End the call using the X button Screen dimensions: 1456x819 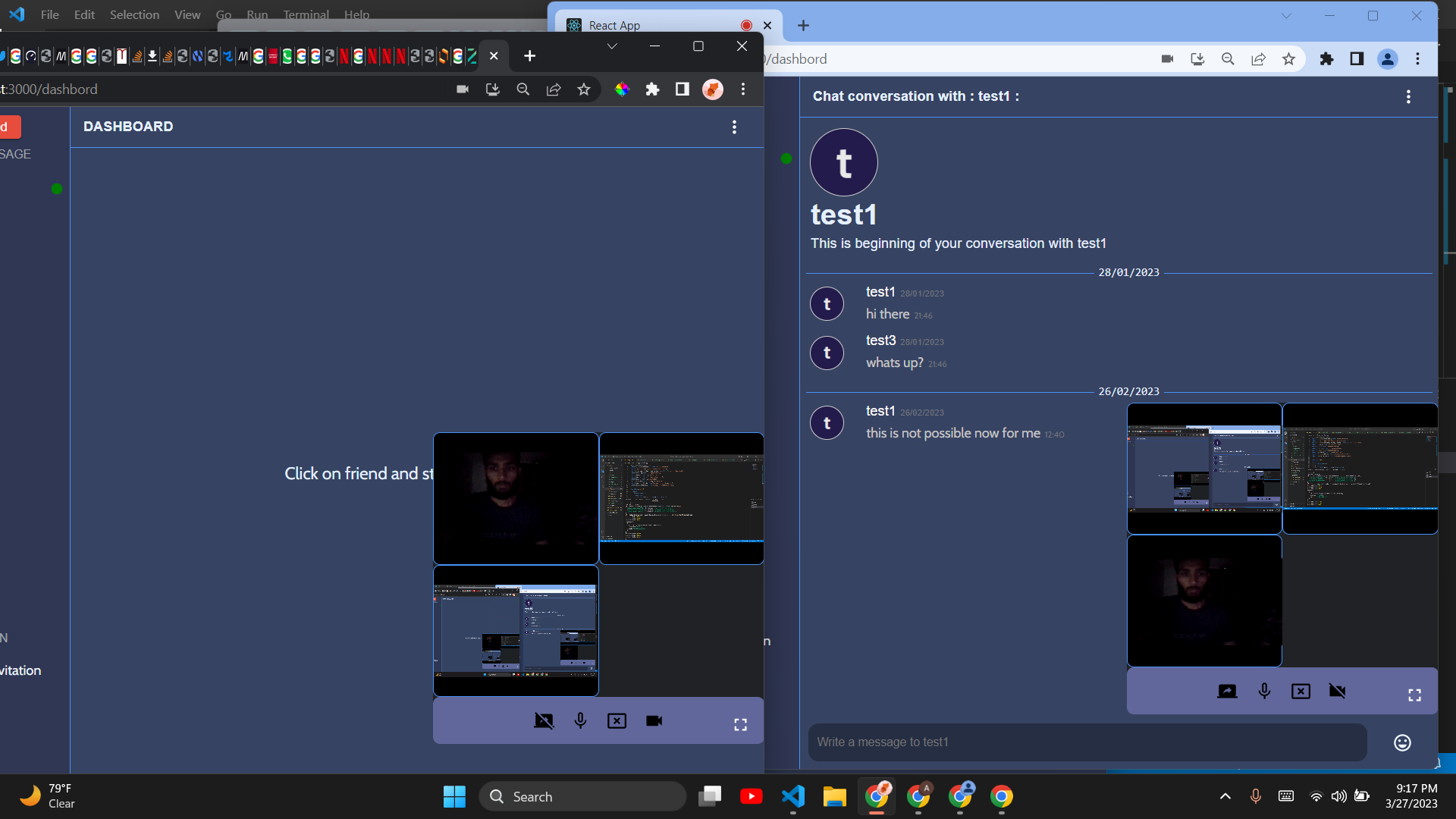(617, 720)
